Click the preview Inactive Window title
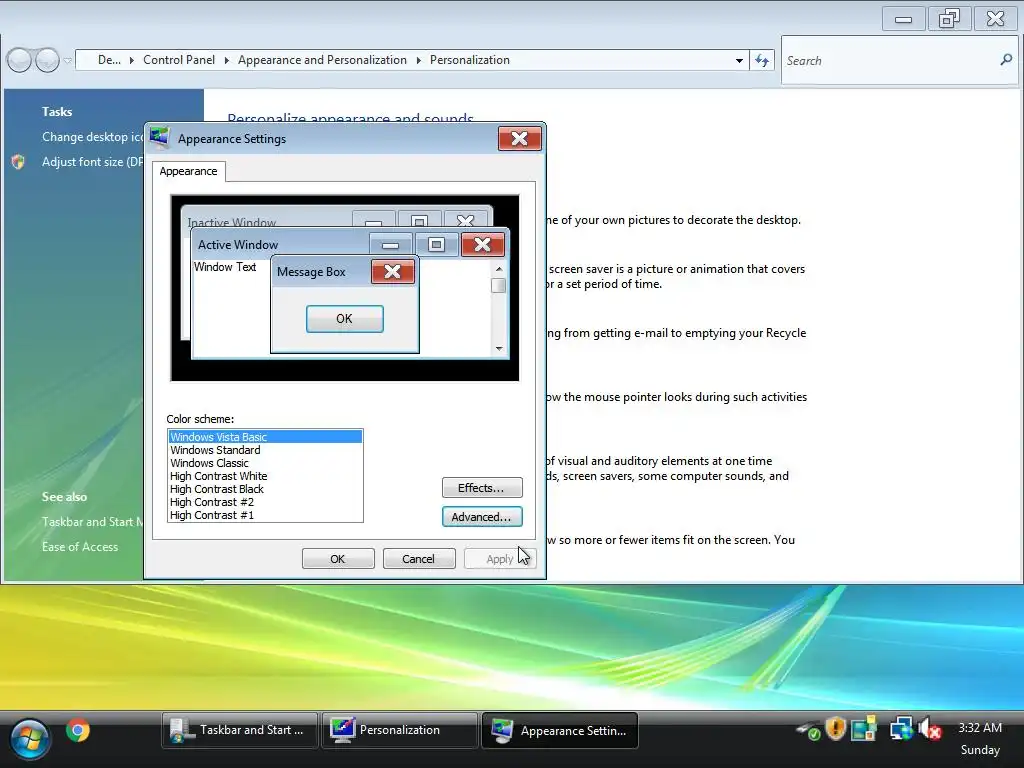This screenshot has width=1024, height=768. [x=232, y=222]
